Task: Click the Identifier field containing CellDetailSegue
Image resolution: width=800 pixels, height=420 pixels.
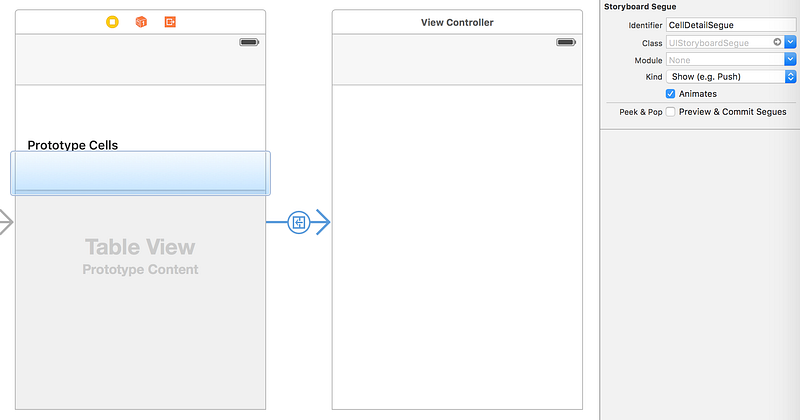Action: click(x=731, y=25)
